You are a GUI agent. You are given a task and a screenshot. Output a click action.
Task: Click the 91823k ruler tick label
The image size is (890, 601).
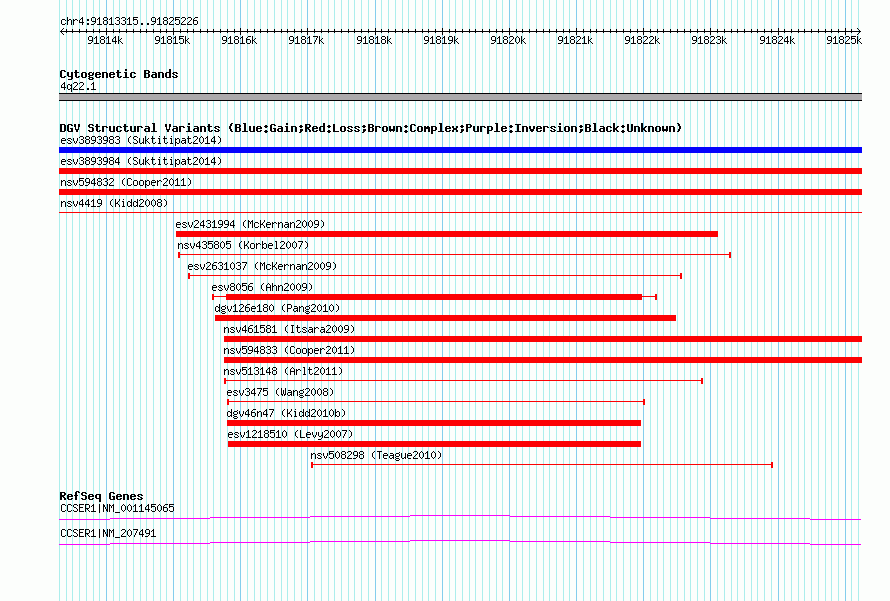point(709,40)
